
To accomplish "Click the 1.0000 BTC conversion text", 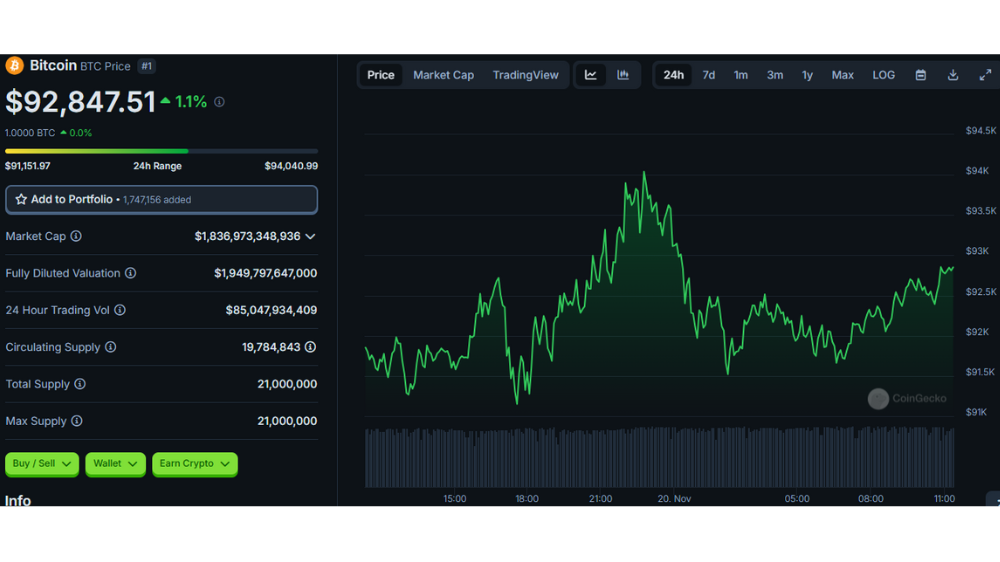I will [x=30, y=133].
